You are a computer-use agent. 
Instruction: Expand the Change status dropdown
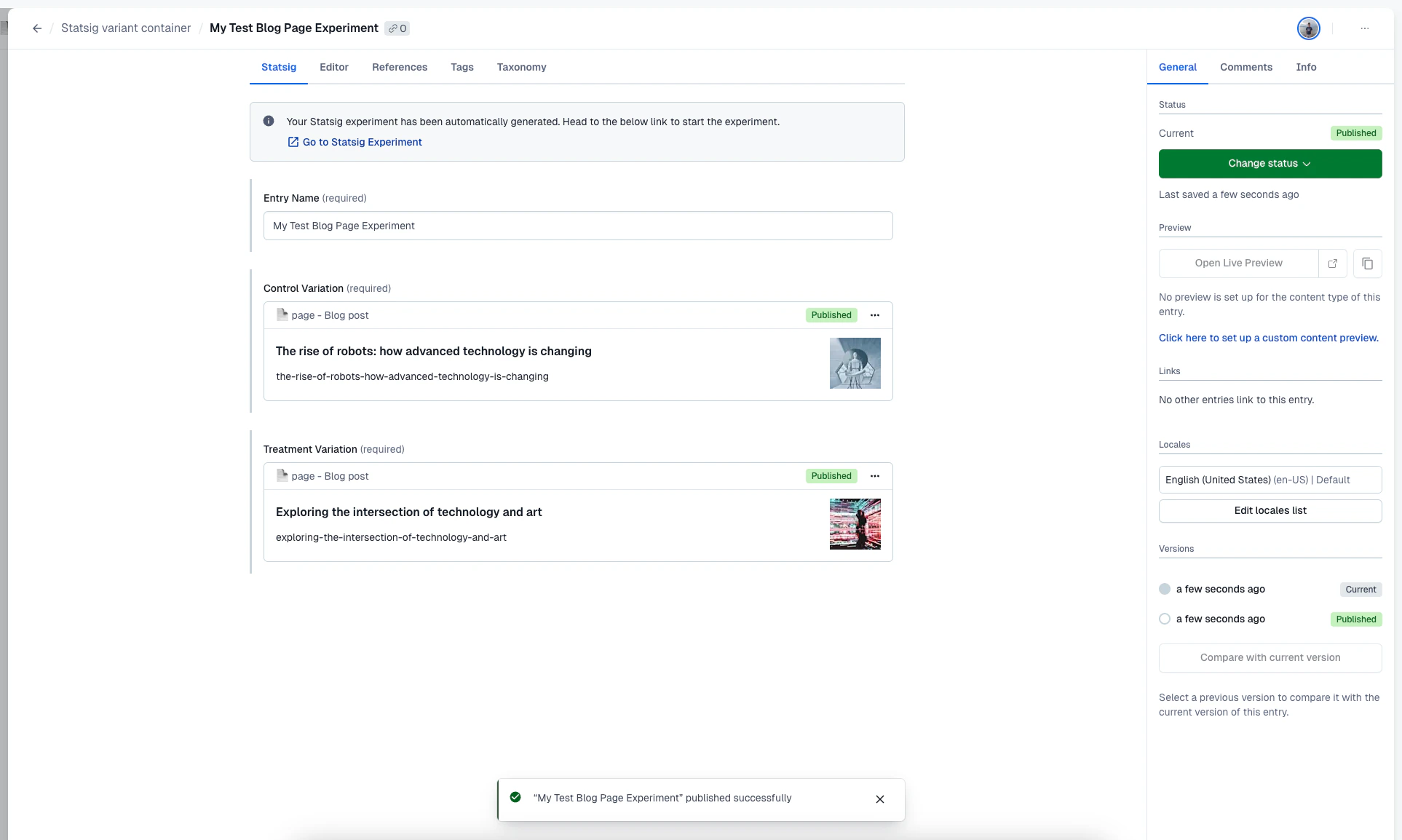point(1270,164)
